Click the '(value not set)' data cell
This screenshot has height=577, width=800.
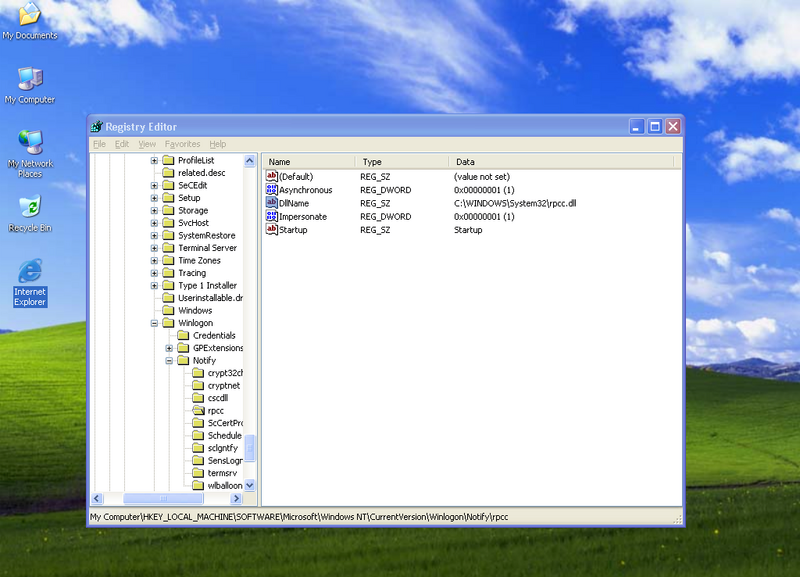coord(482,177)
